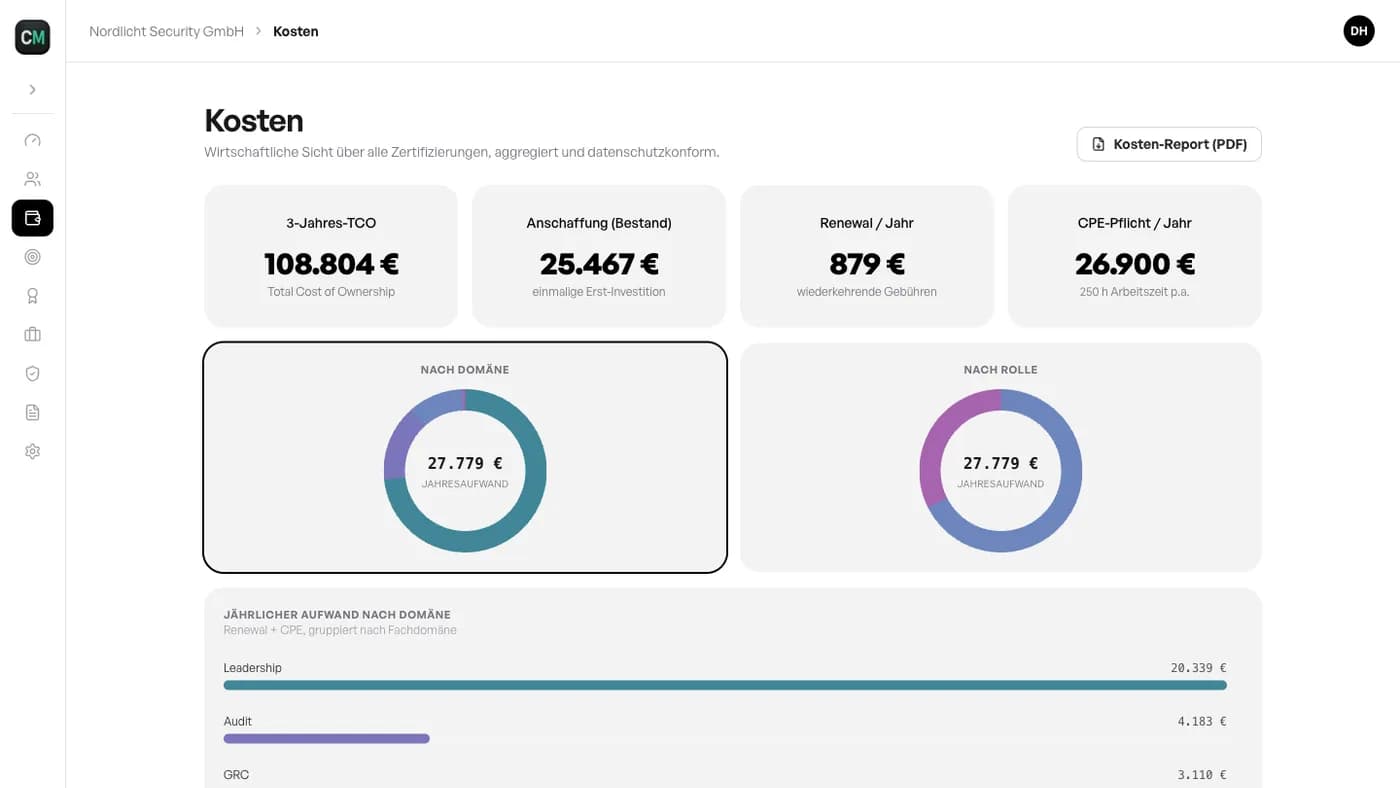This screenshot has width=1400, height=788.
Task: Open the document icon in sidebar
Action: tap(32, 412)
